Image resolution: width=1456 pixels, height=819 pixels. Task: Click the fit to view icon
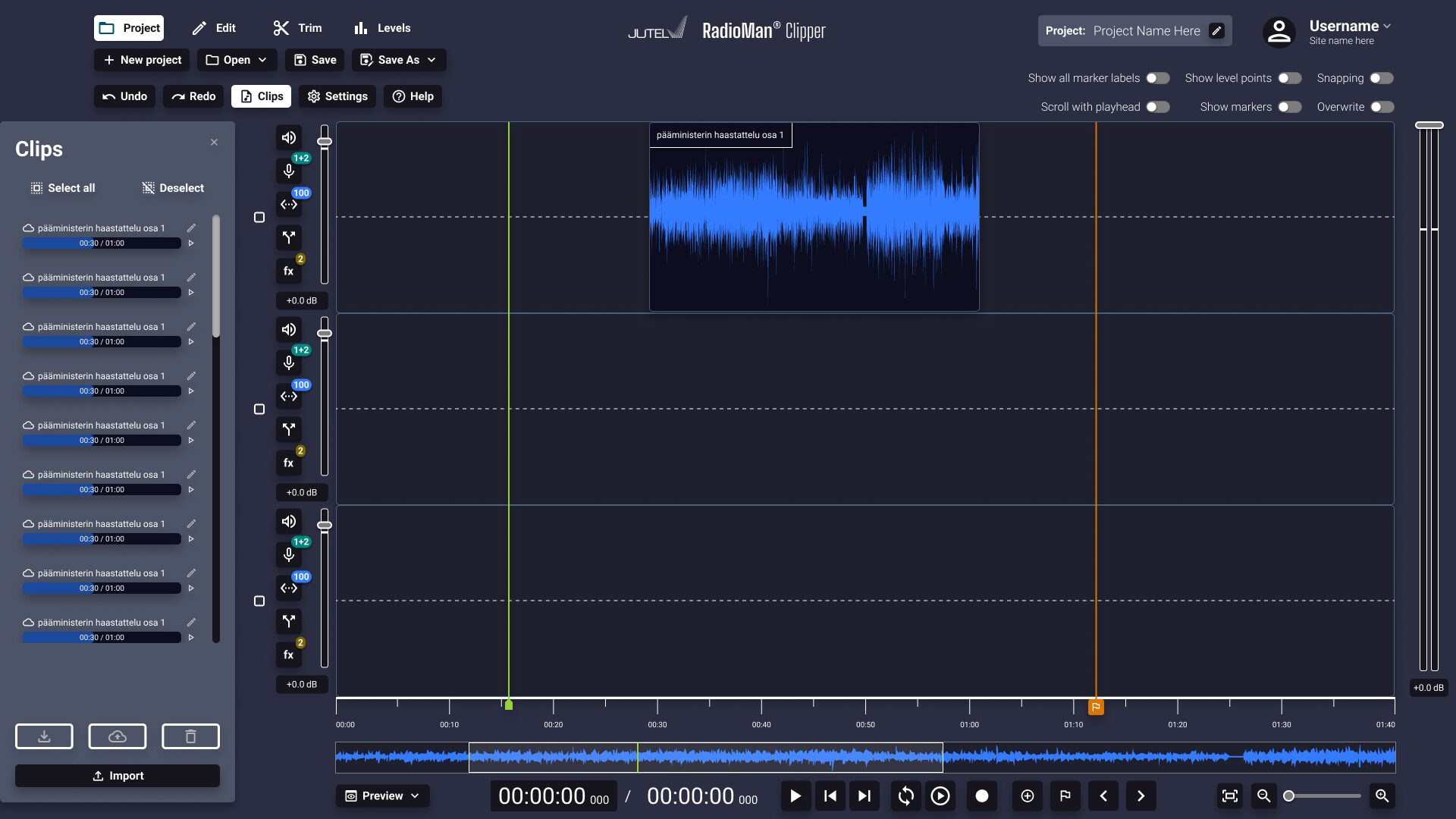coord(1230,795)
